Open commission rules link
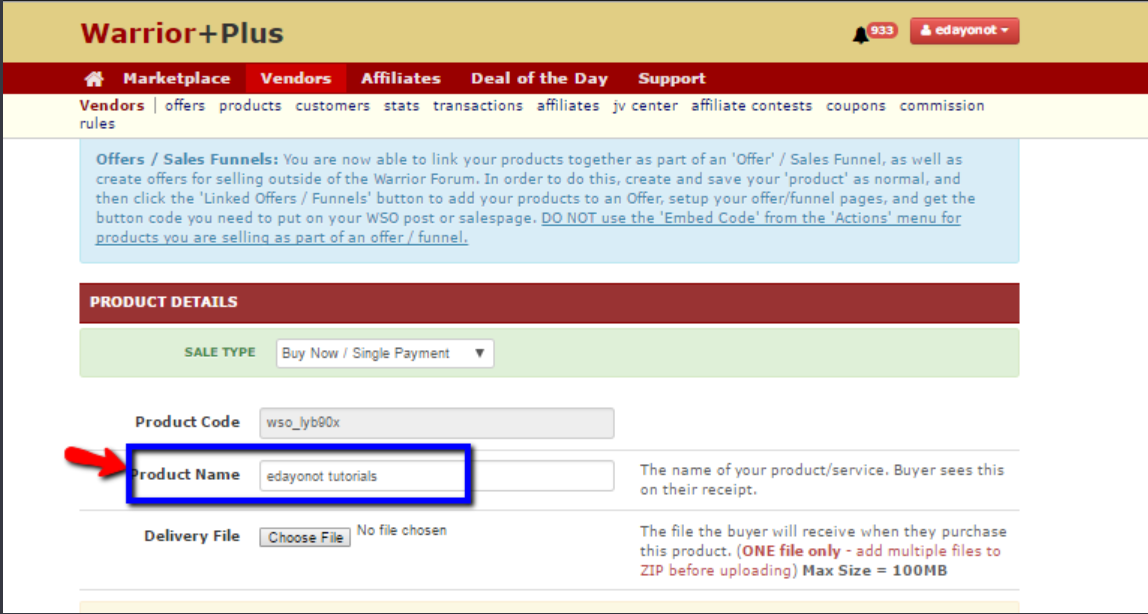Screen dimensions: 1148x614 [532, 114]
